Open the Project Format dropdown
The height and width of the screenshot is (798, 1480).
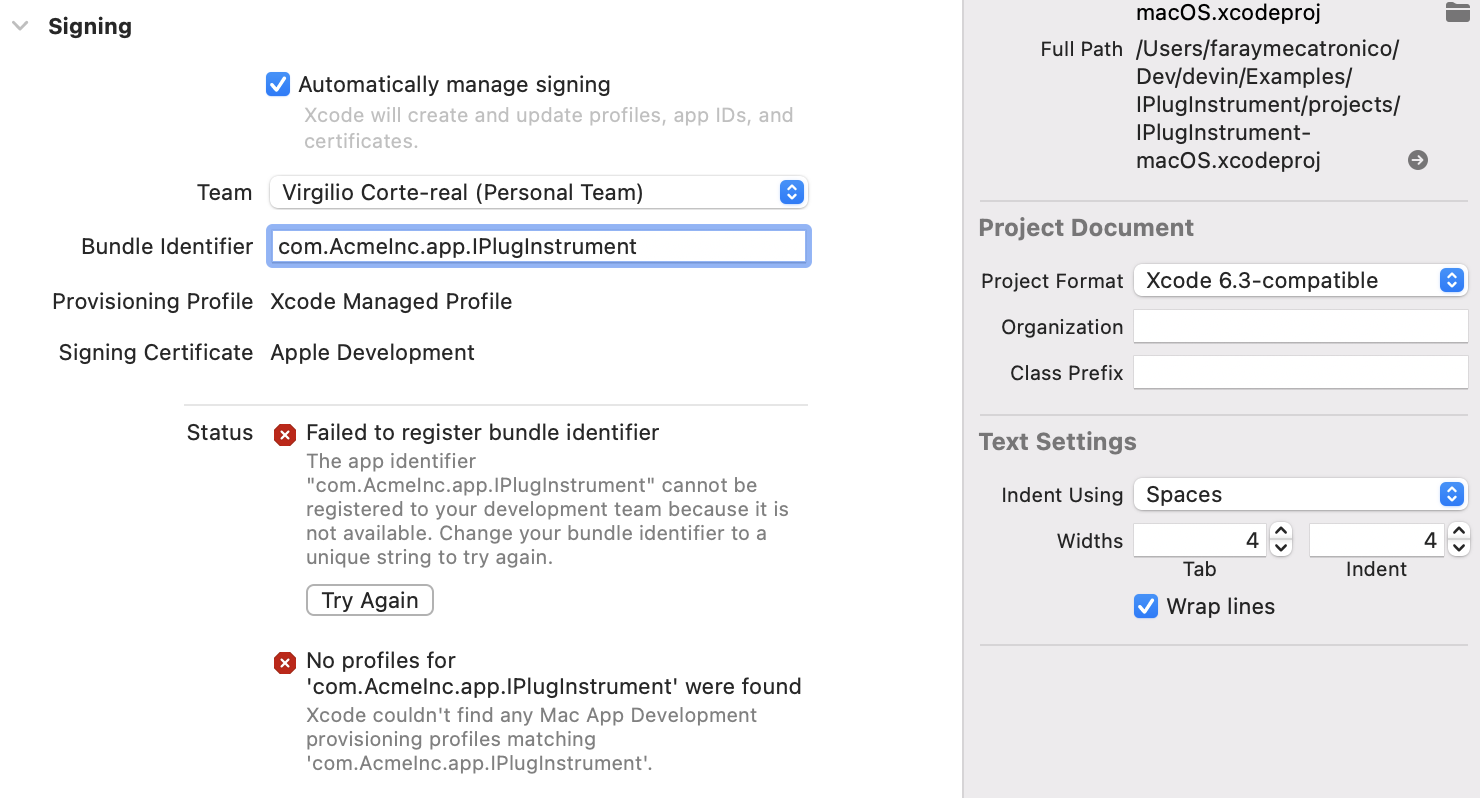[x=1300, y=280]
